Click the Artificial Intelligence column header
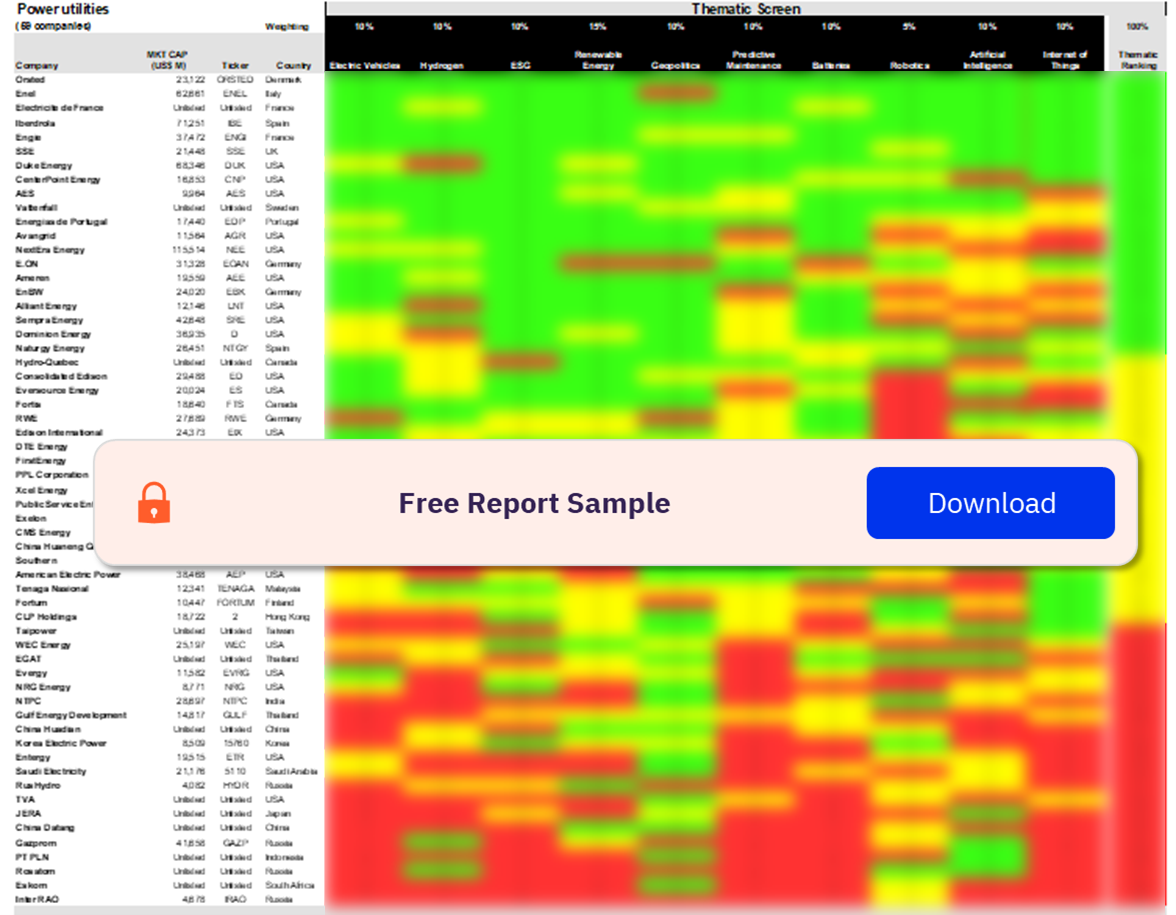 (x=988, y=60)
